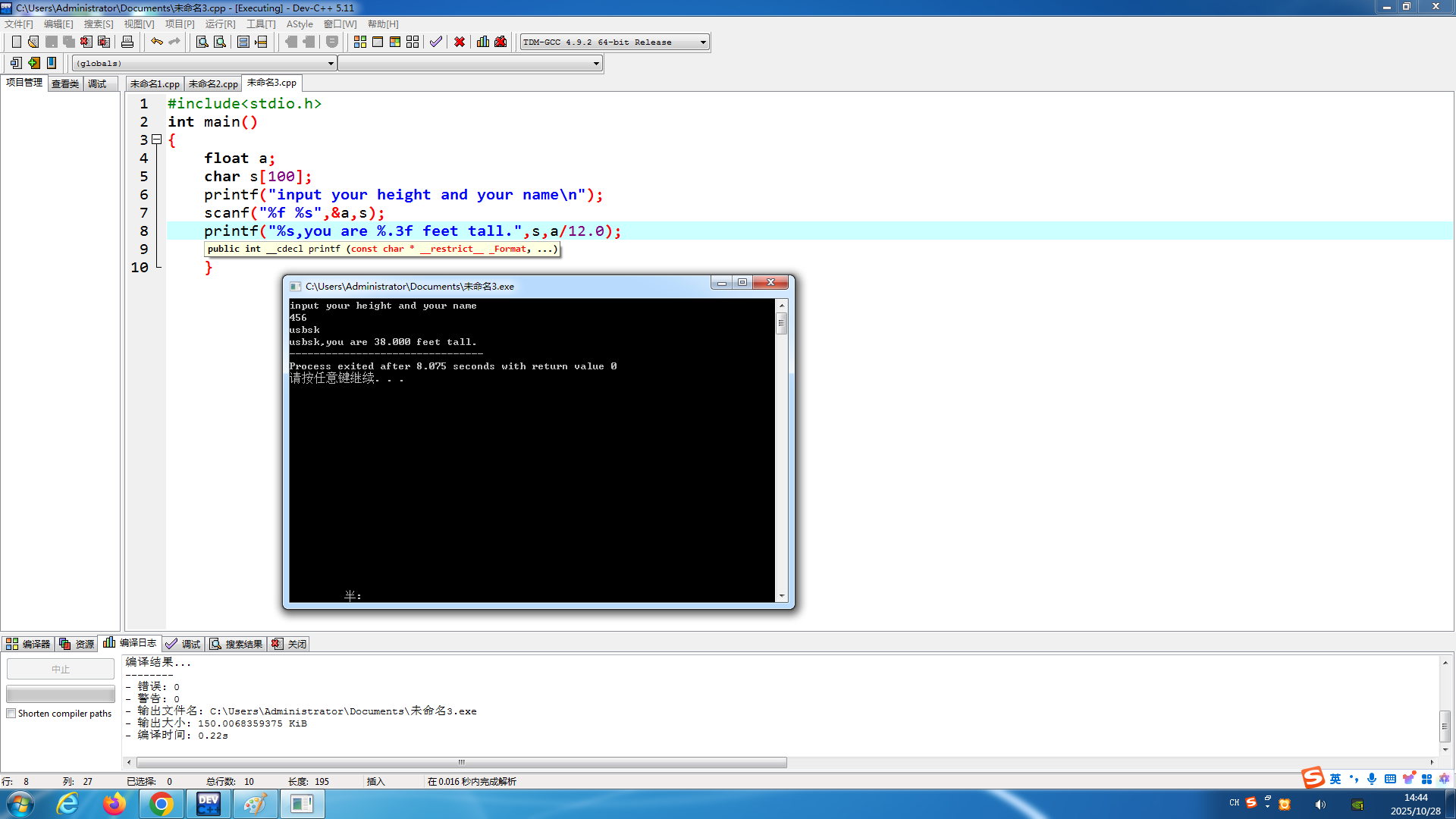Click the New file toolbar icon
The image size is (1456, 819).
pyautogui.click(x=16, y=42)
